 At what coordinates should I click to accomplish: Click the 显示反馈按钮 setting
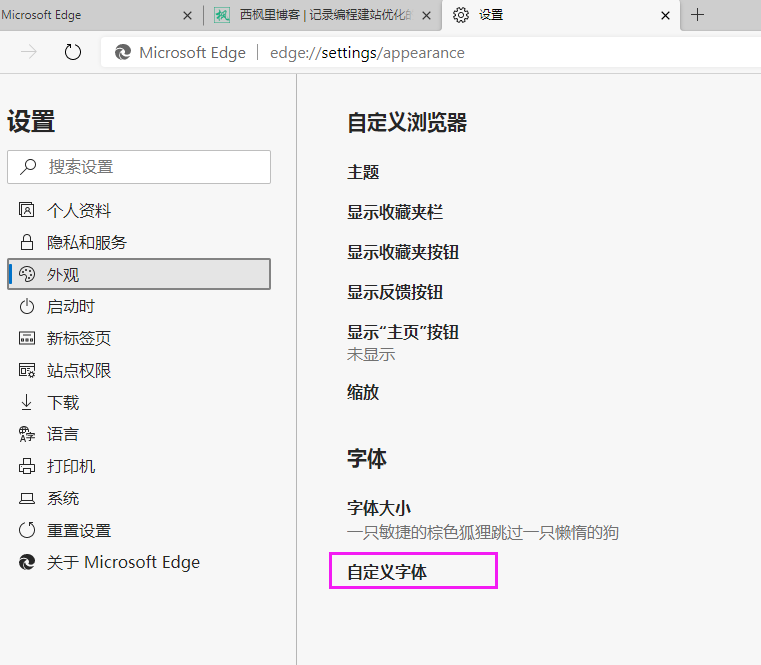[395, 292]
